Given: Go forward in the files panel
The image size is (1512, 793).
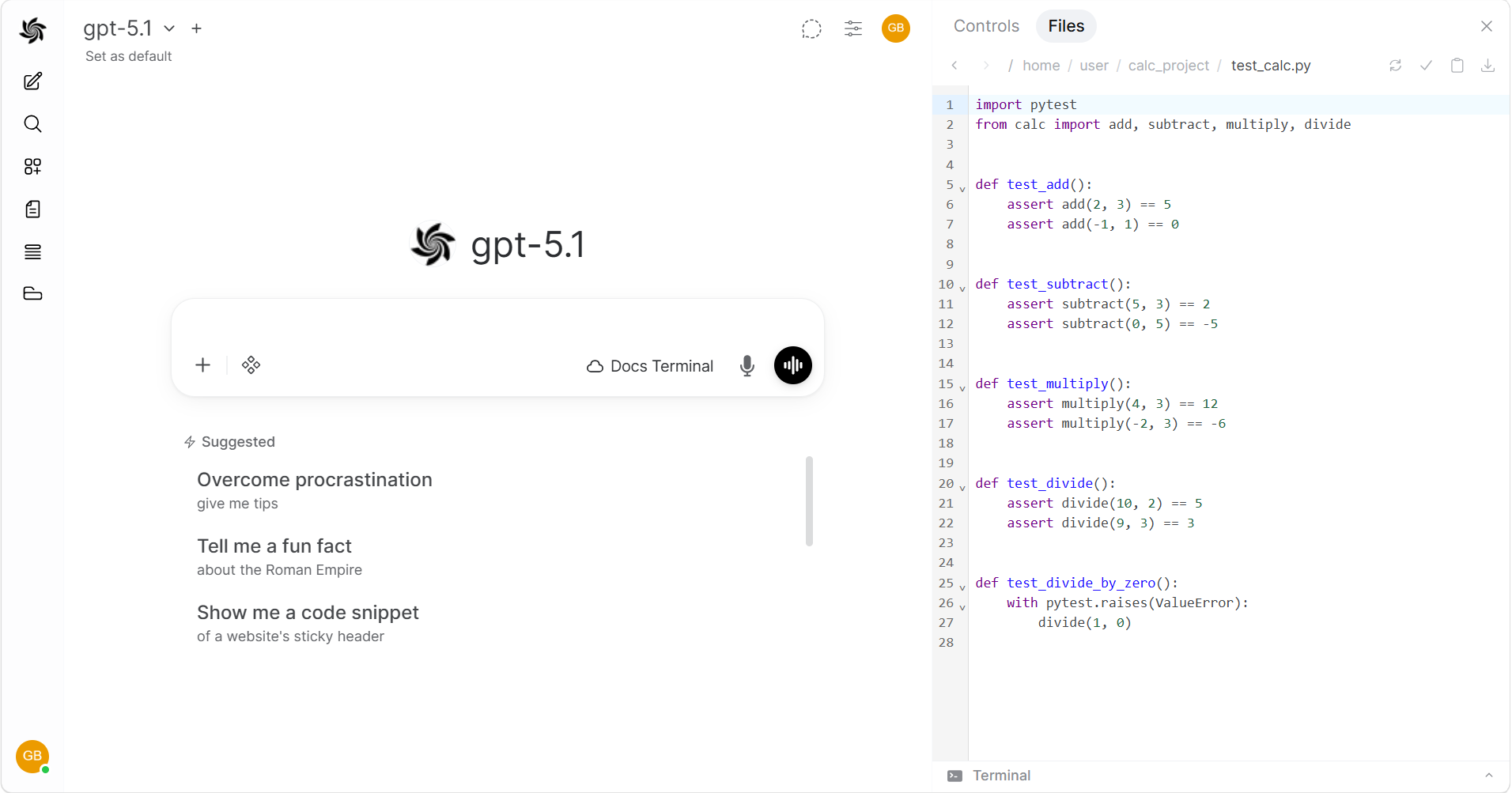Looking at the screenshot, I should pyautogui.click(x=986, y=66).
